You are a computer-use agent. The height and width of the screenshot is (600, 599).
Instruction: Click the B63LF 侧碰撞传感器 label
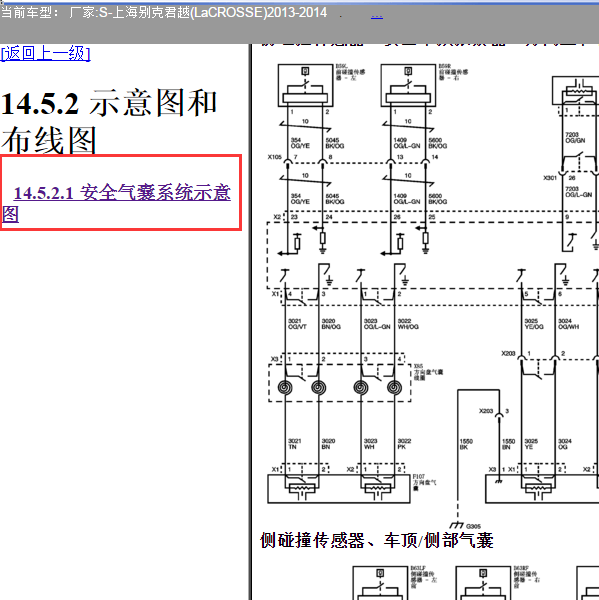point(424,577)
